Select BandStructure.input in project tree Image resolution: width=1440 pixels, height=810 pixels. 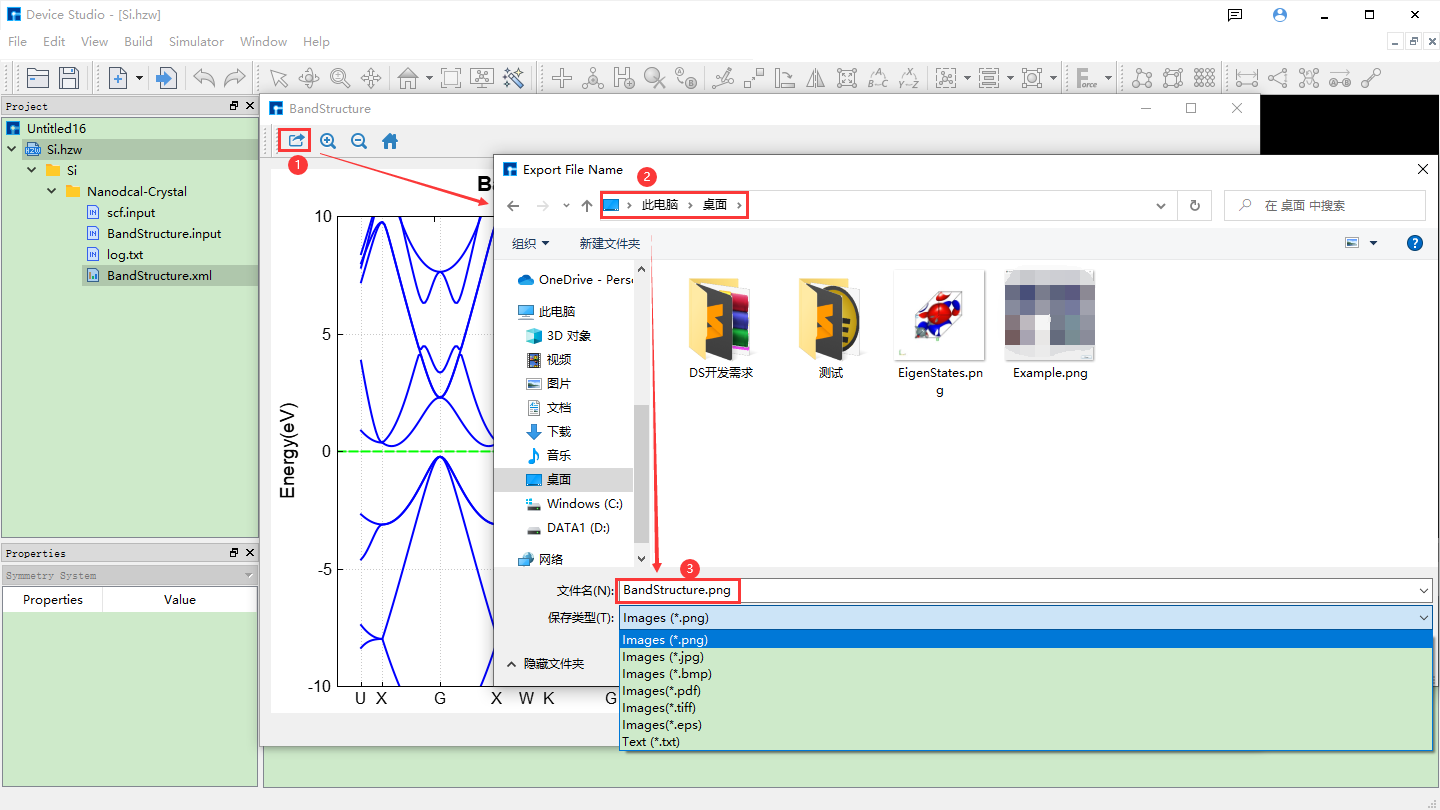[164, 233]
